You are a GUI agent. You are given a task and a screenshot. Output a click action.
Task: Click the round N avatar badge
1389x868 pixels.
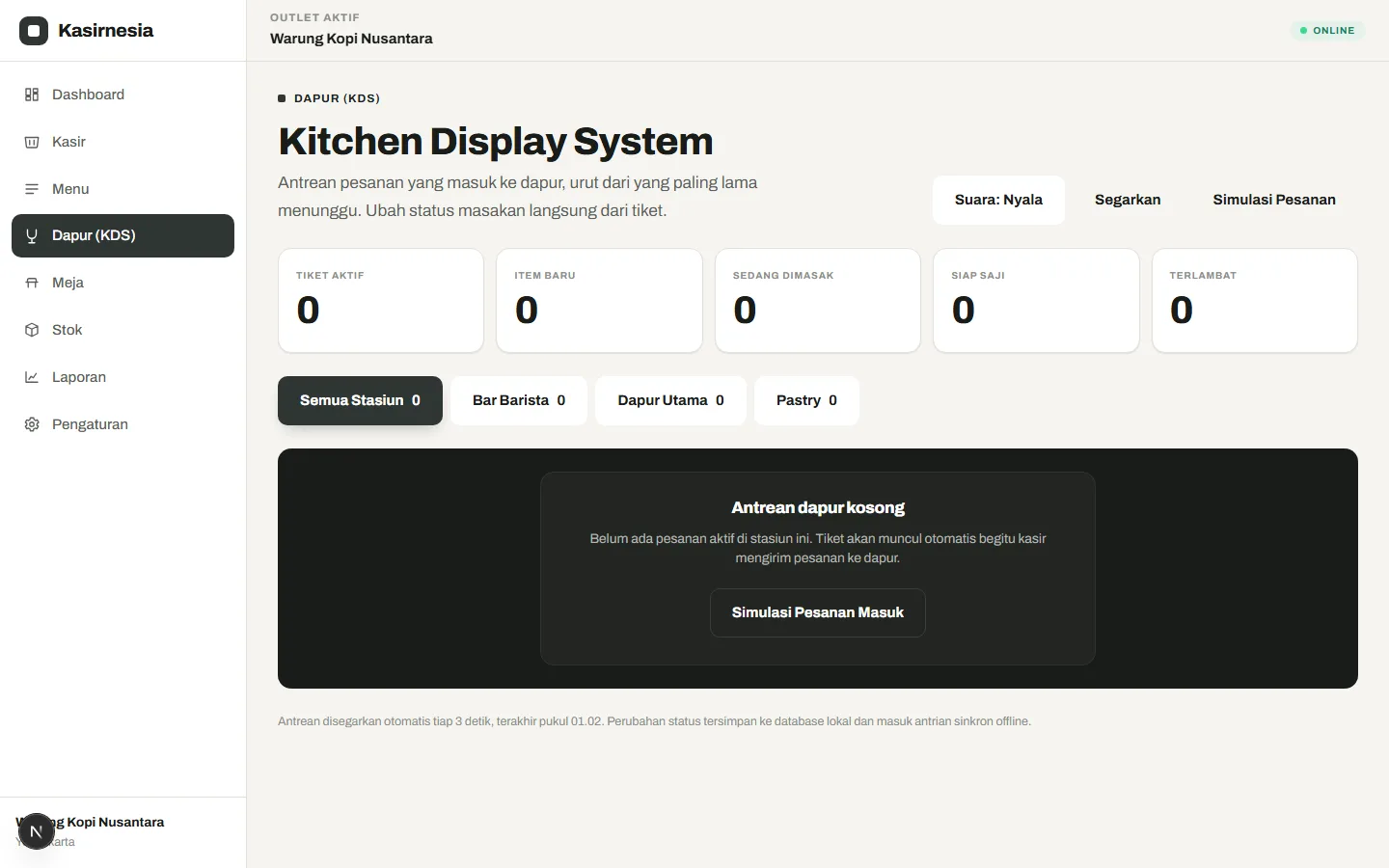click(x=36, y=831)
